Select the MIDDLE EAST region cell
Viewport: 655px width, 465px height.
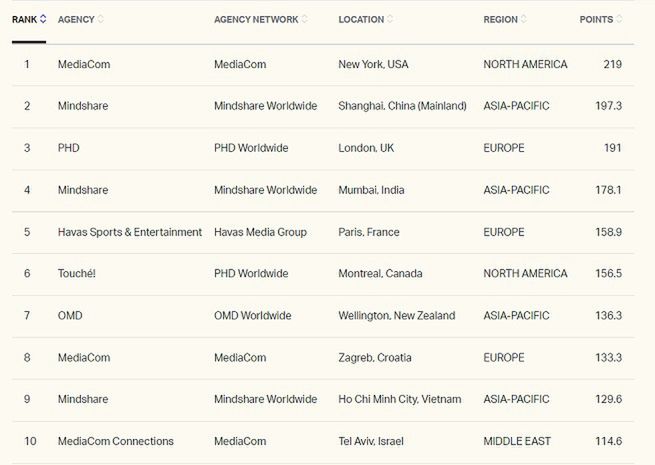click(518, 441)
